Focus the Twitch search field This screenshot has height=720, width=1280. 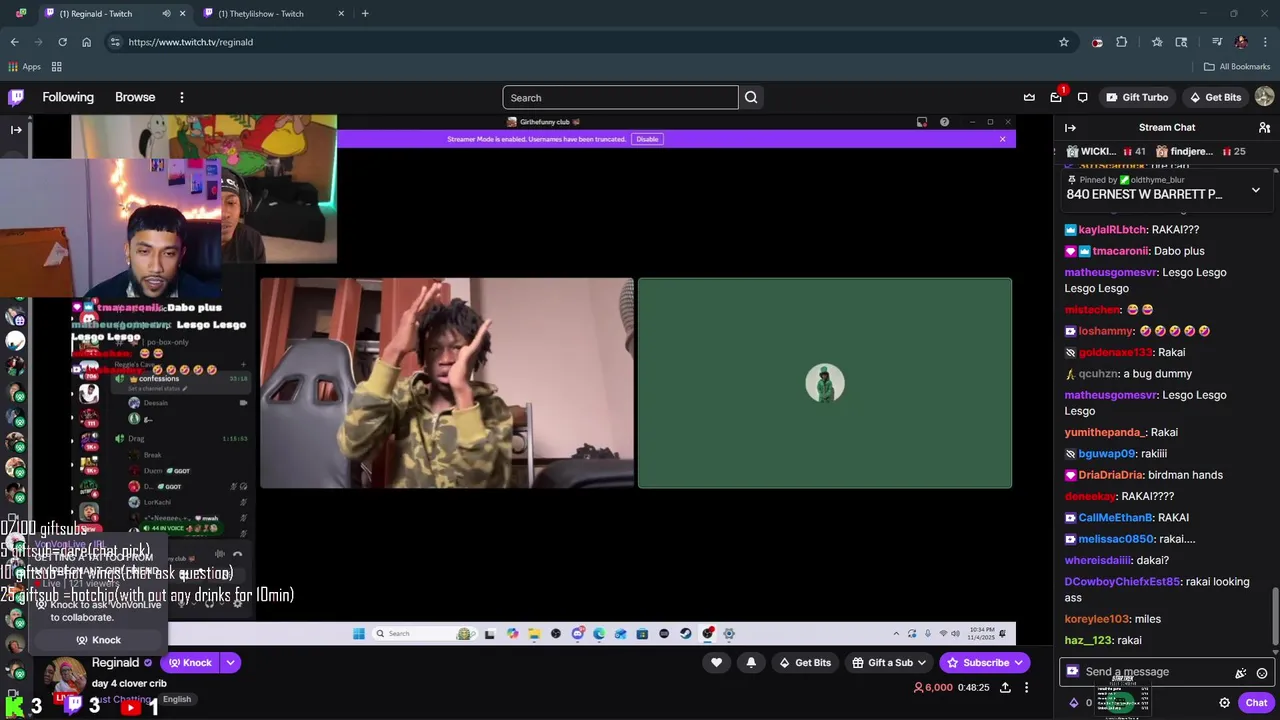point(620,97)
